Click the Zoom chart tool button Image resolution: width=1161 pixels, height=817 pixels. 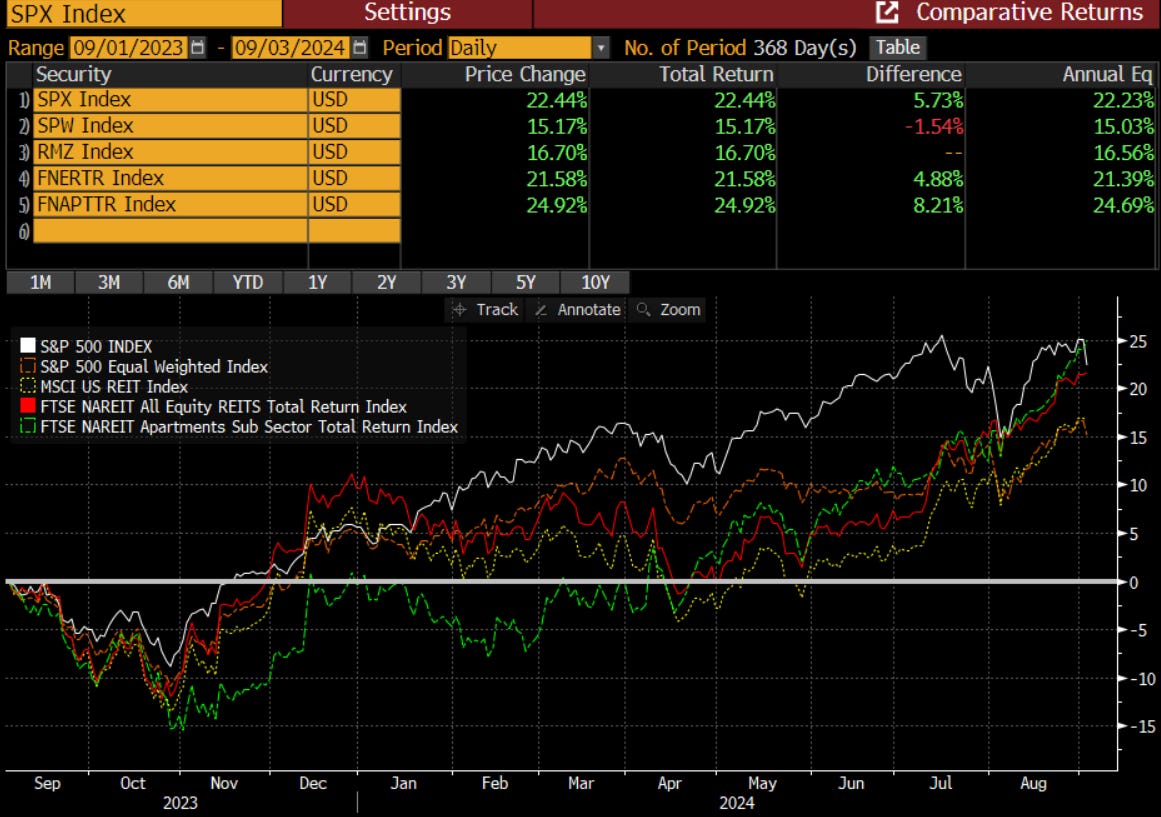point(668,310)
